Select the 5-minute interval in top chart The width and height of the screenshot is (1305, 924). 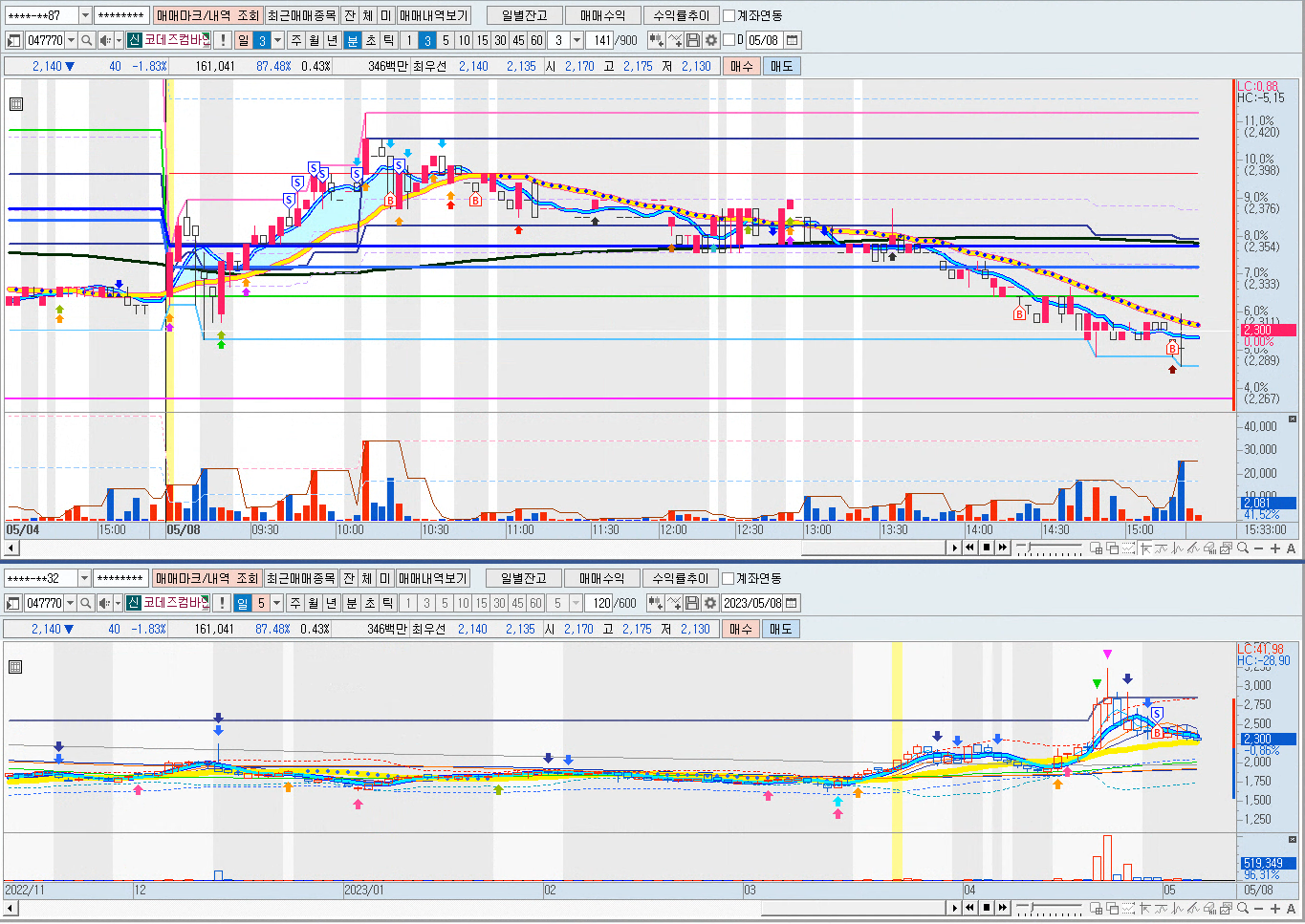click(x=446, y=40)
